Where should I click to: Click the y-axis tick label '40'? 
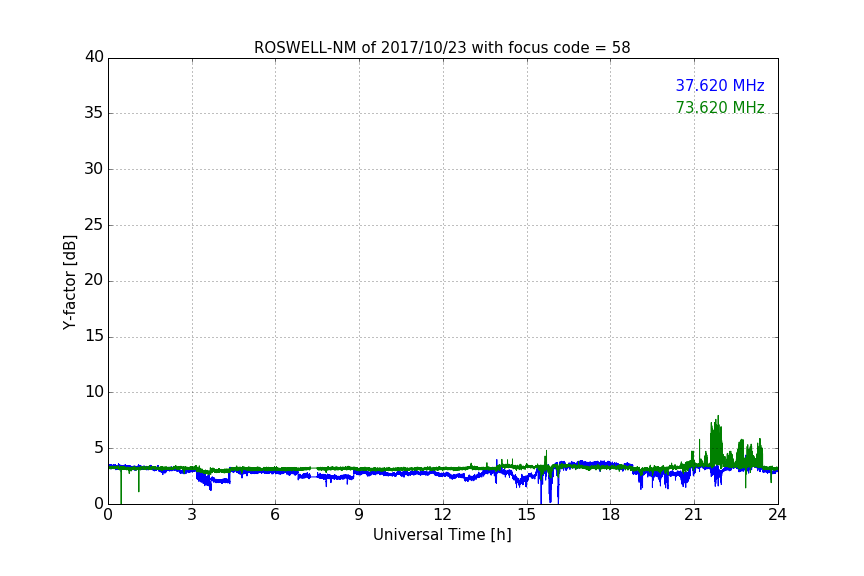coord(94,57)
